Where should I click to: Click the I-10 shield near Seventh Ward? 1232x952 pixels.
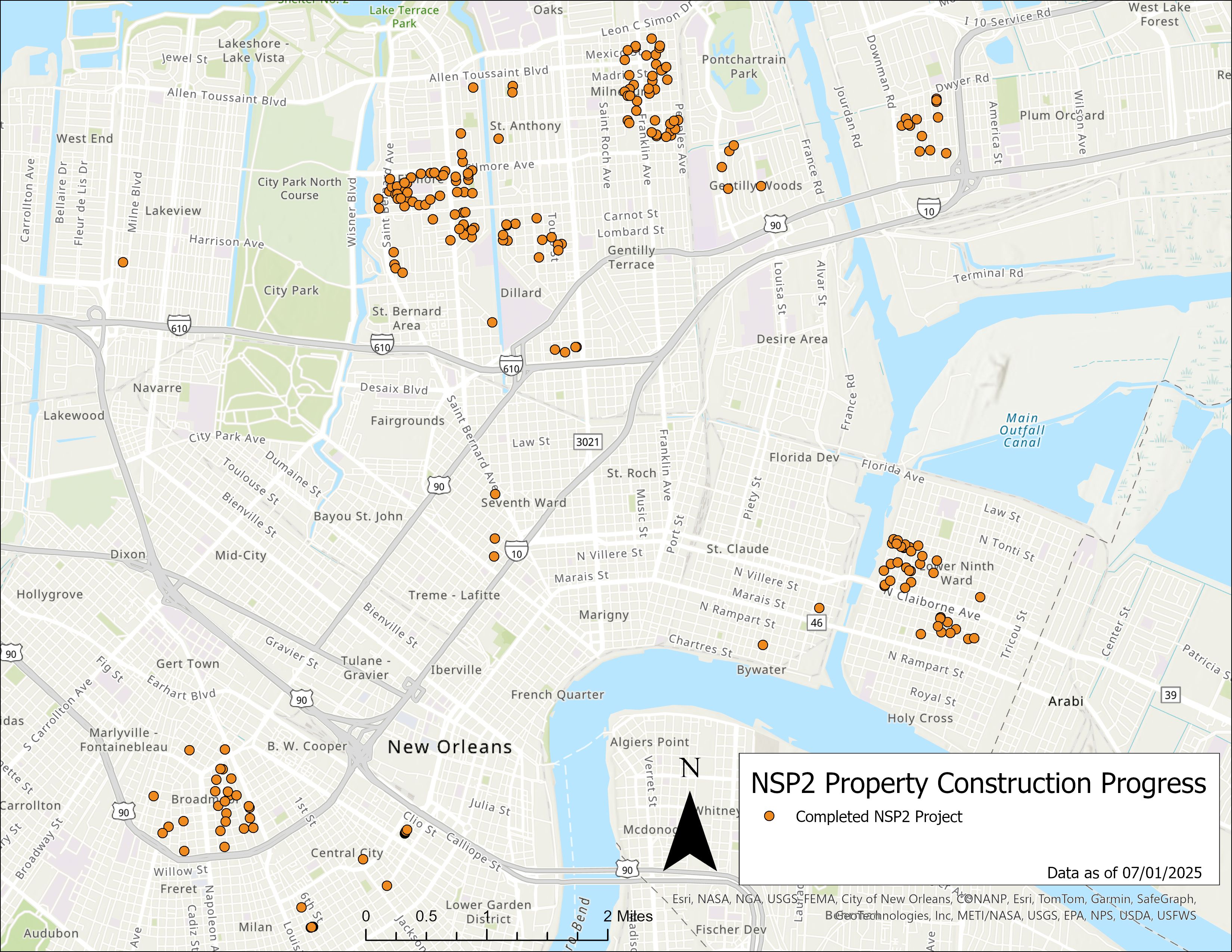pyautogui.click(x=517, y=551)
